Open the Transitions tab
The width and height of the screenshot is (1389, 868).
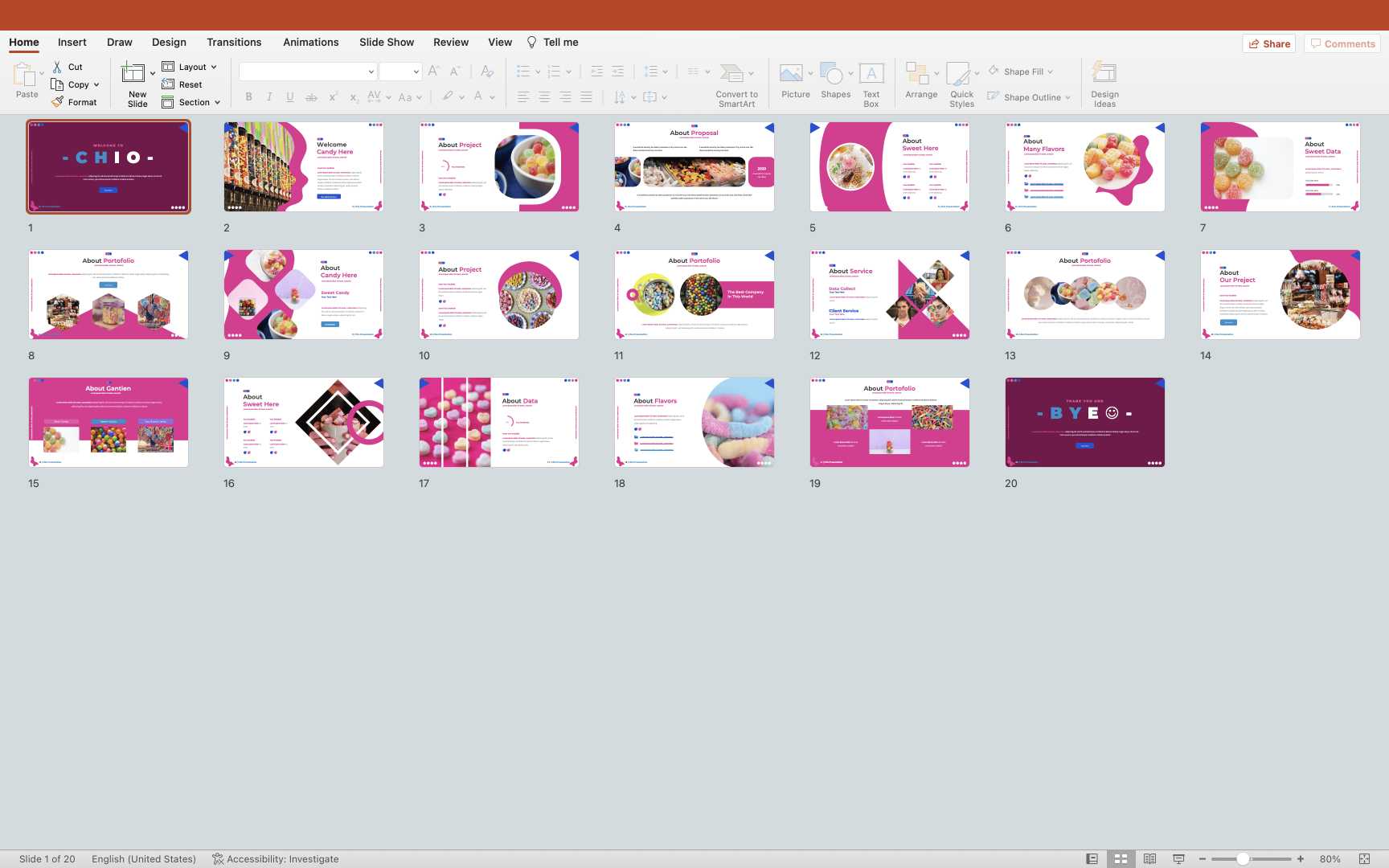tap(234, 43)
